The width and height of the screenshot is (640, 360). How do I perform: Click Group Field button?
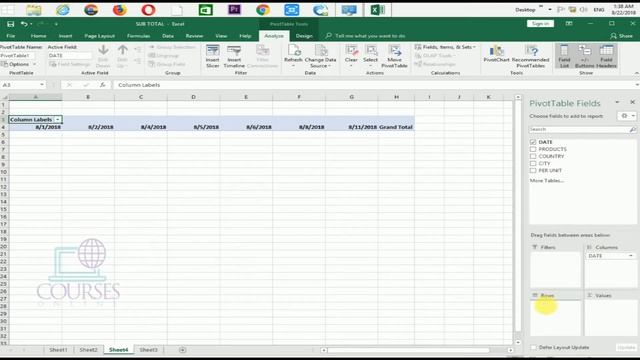pos(167,64)
